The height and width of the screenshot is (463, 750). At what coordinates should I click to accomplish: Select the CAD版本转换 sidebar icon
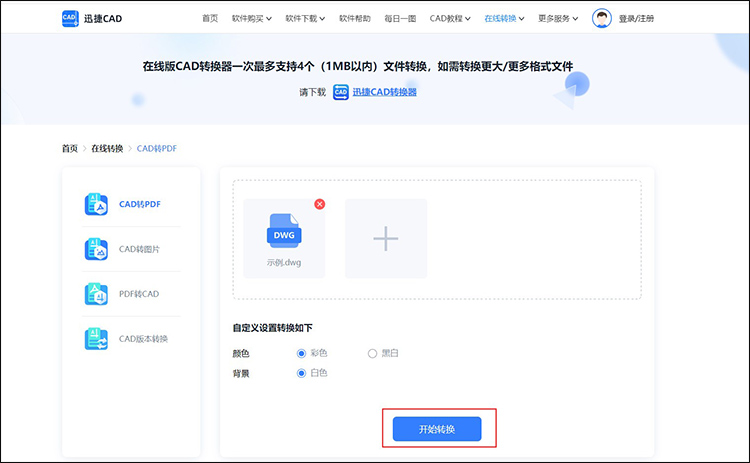[x=96, y=339]
